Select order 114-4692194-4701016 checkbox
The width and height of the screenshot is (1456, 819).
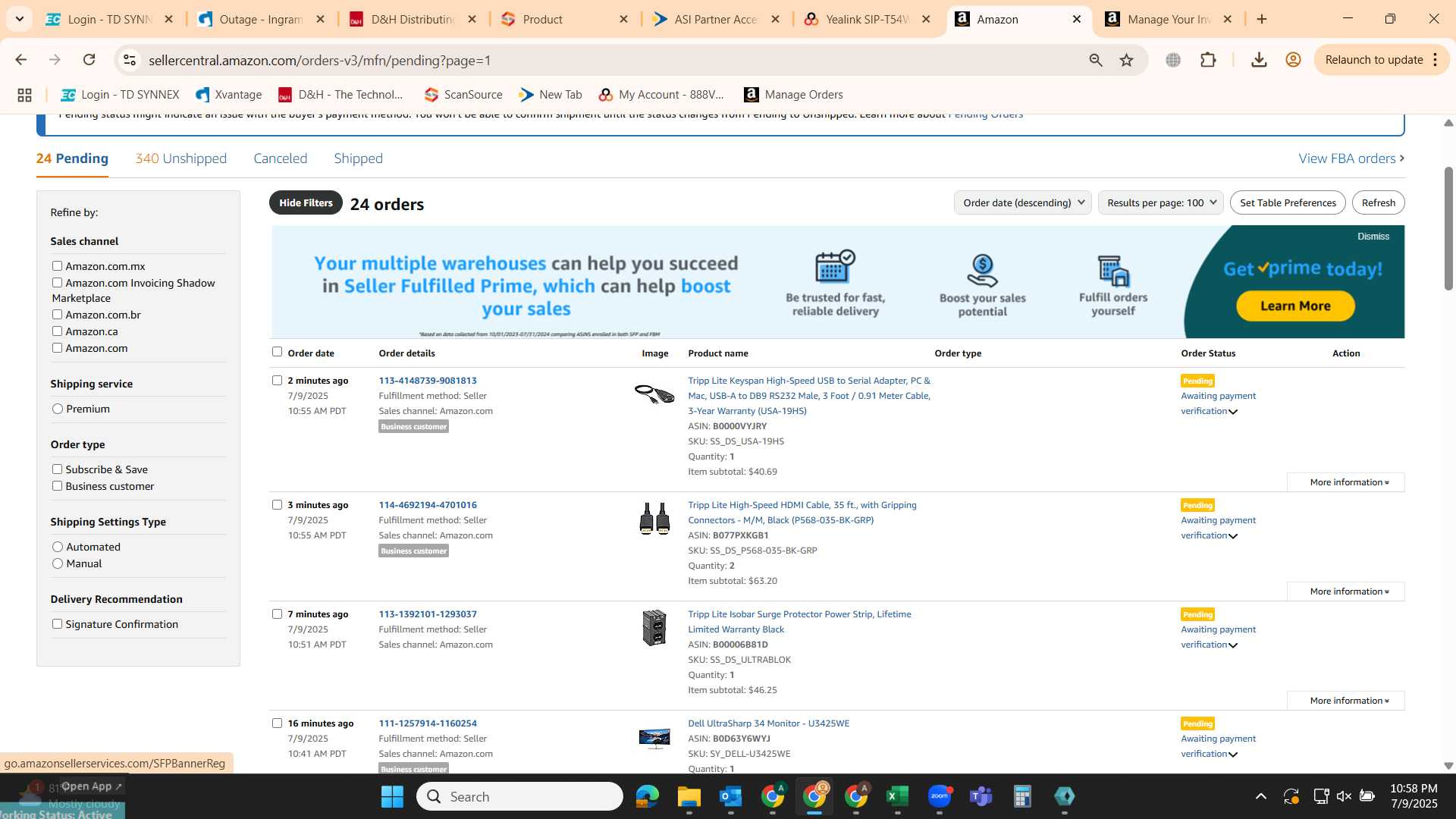tap(277, 505)
